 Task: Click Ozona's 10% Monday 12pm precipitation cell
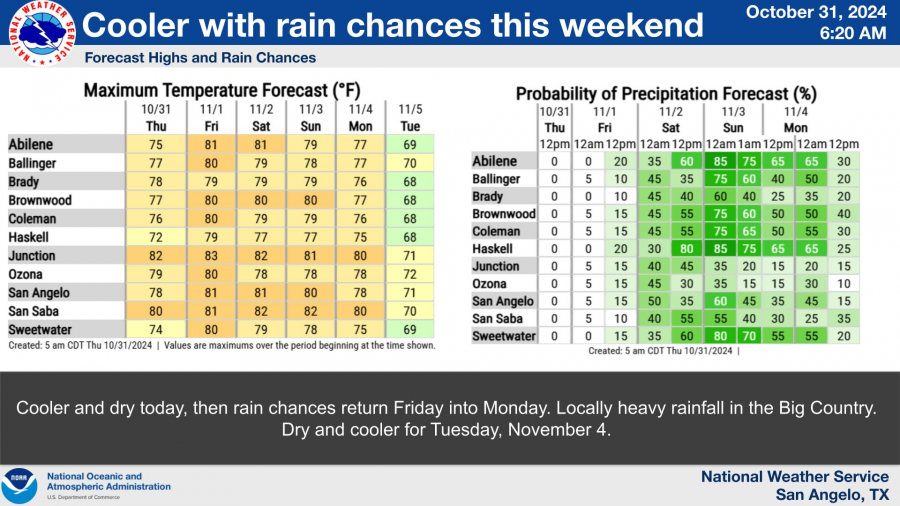pos(845,284)
